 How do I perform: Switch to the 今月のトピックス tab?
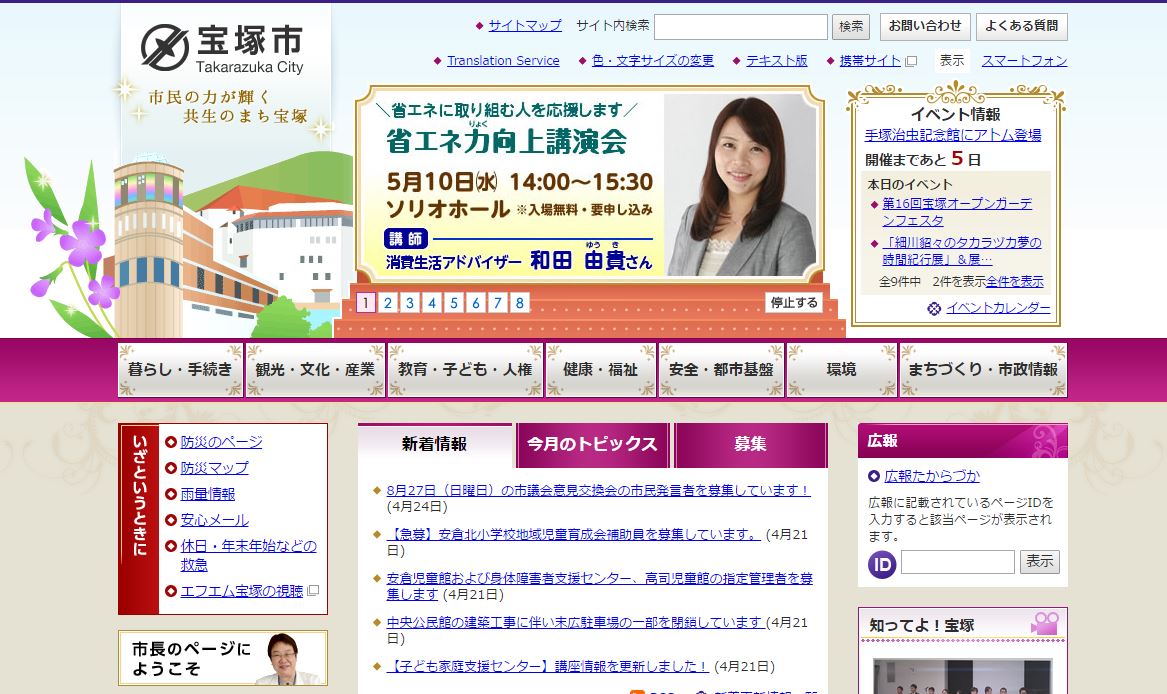tap(593, 445)
